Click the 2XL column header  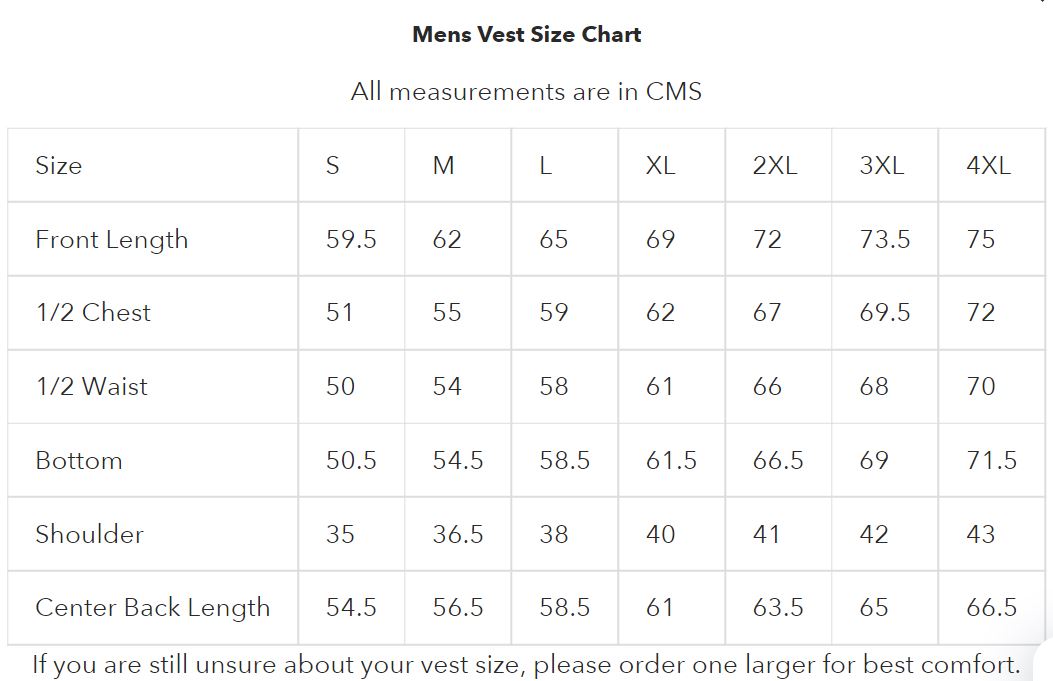[775, 166]
